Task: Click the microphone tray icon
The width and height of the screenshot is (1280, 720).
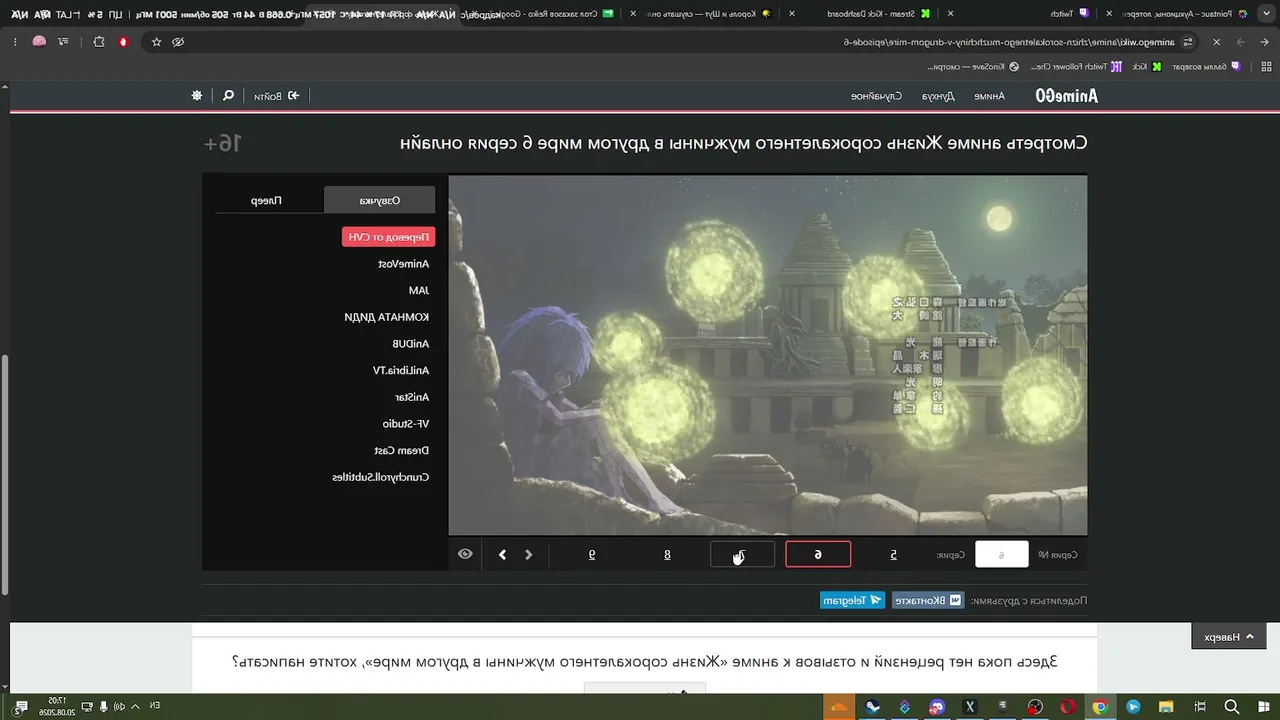Action: 103,706
